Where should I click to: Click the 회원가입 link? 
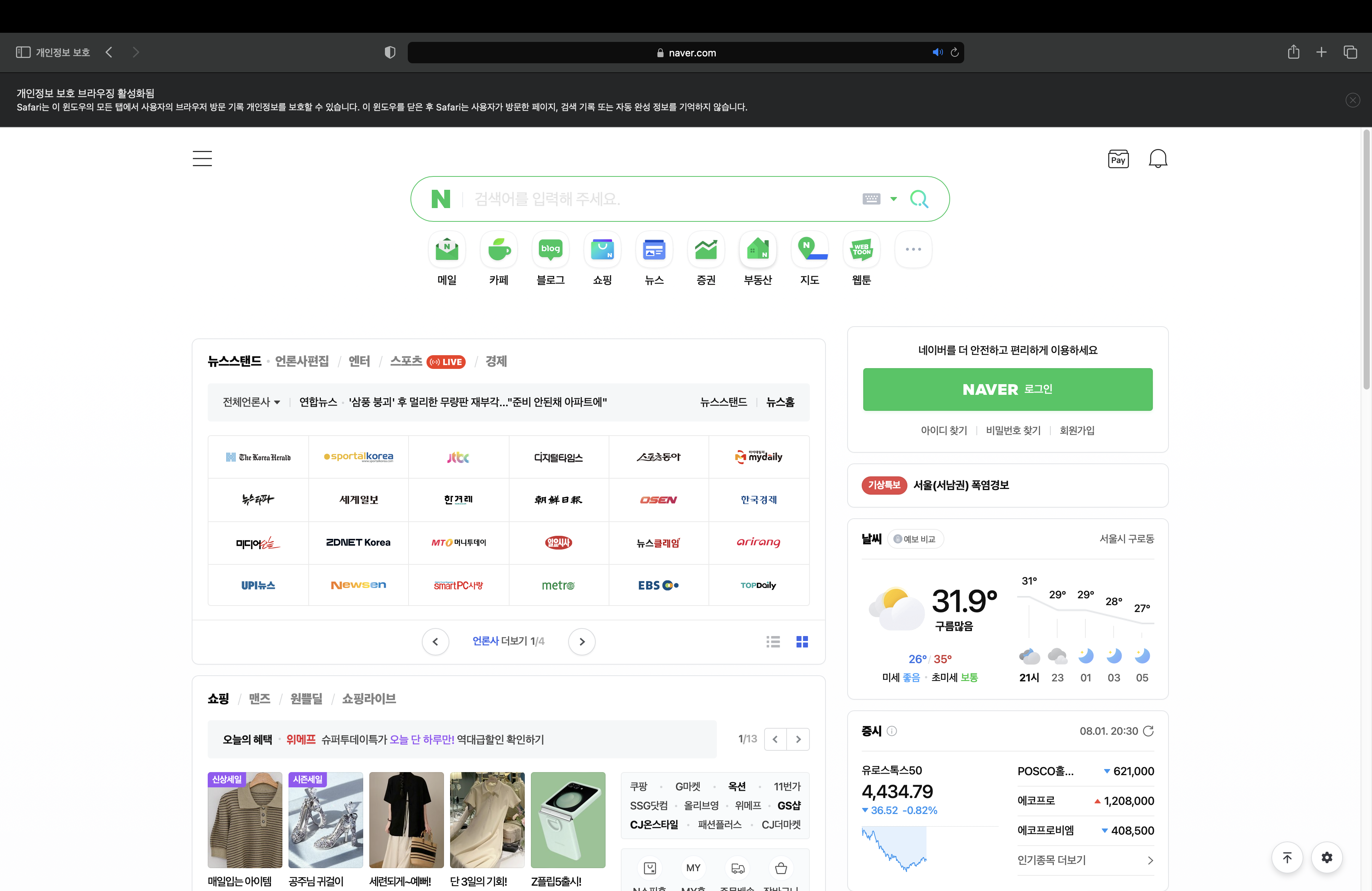click(x=1077, y=431)
